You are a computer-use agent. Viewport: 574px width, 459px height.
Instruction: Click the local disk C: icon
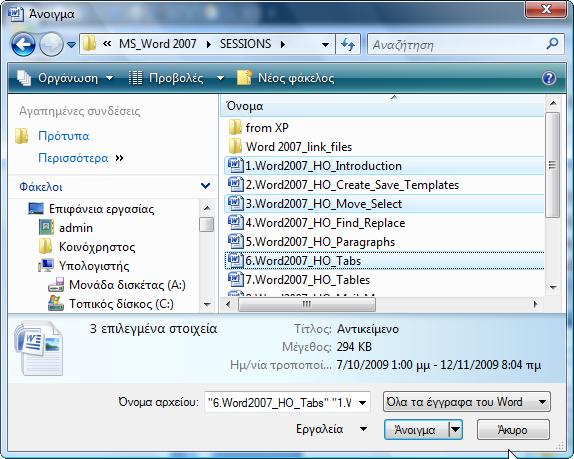[56, 303]
